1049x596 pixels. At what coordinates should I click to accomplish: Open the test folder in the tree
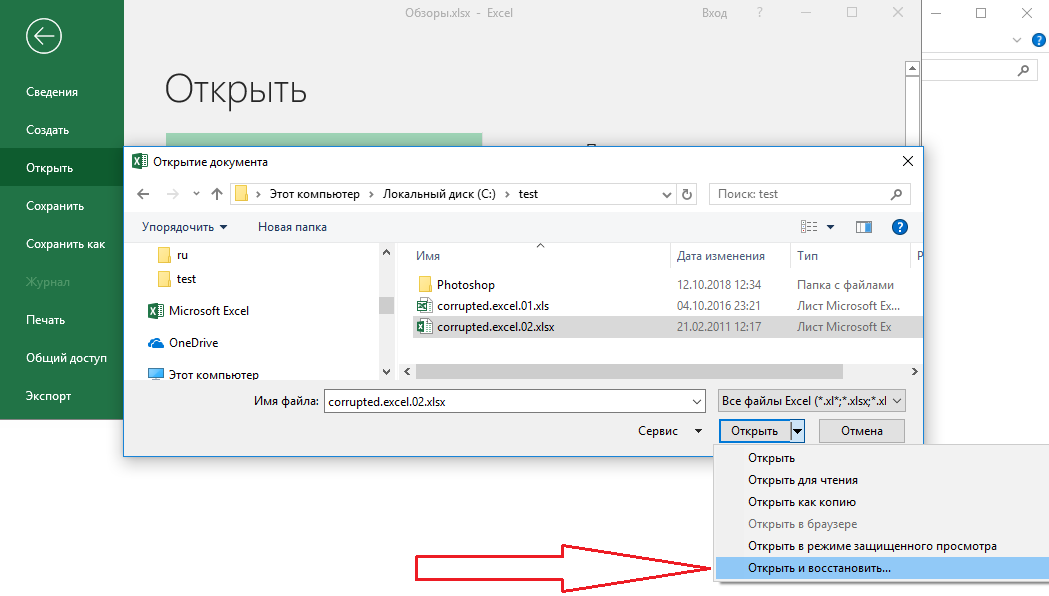point(177,279)
